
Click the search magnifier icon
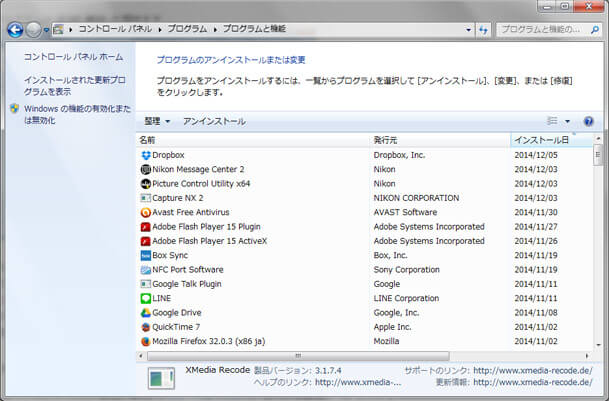pyautogui.click(x=595, y=30)
